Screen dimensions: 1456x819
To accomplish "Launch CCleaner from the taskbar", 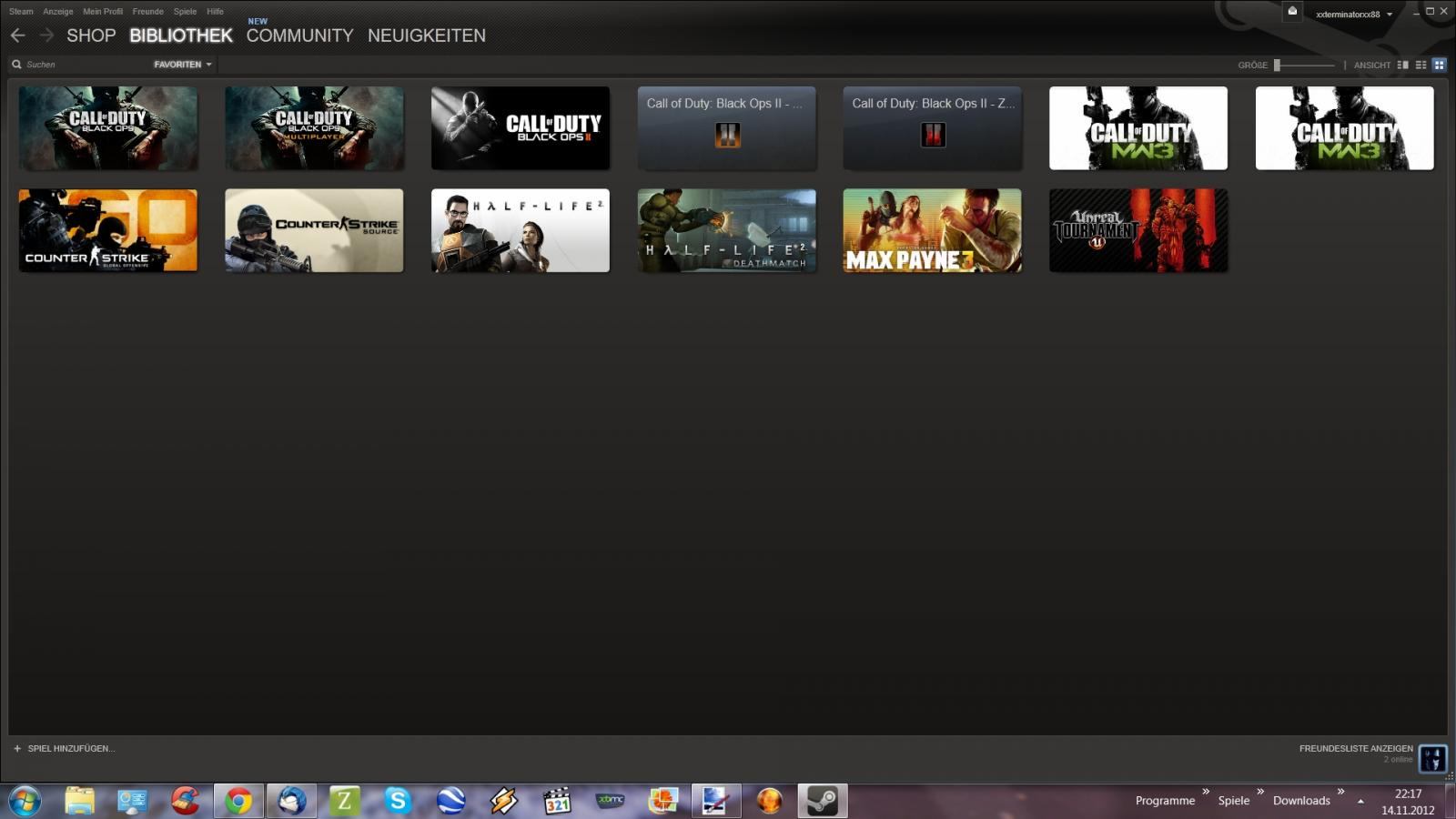I will click(185, 801).
